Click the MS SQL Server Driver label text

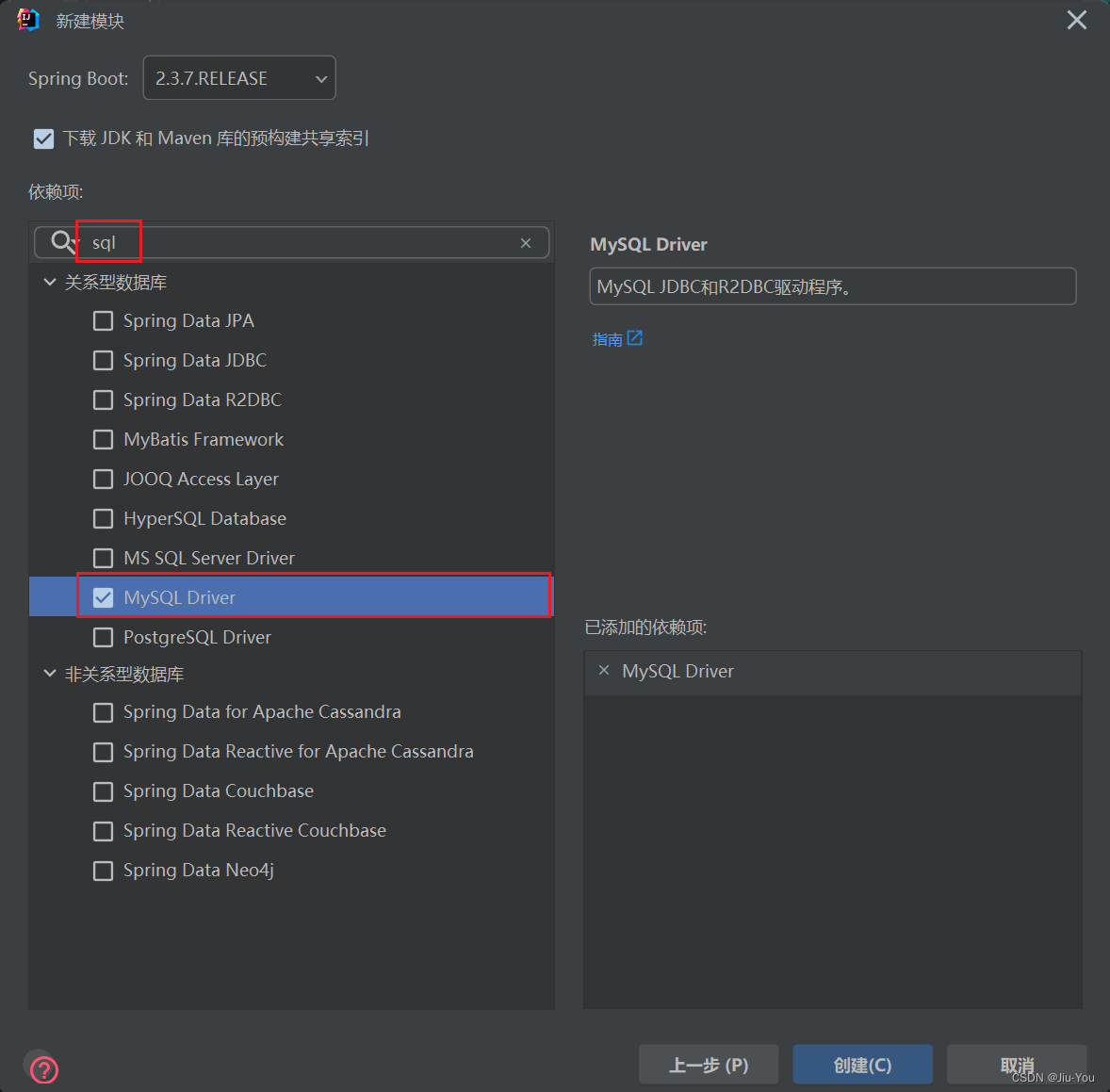pos(209,559)
